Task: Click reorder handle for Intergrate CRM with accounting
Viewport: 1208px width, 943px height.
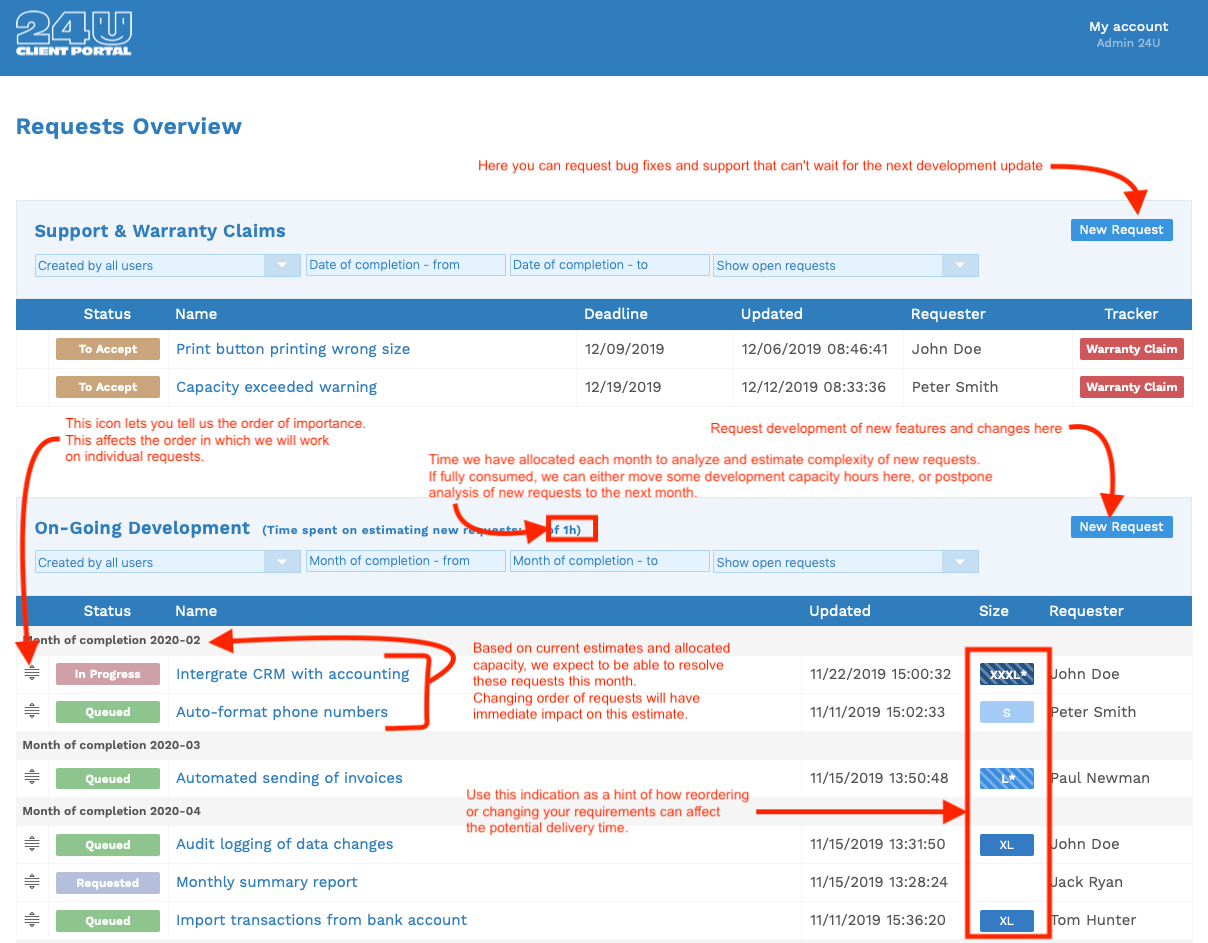Action: [32, 673]
